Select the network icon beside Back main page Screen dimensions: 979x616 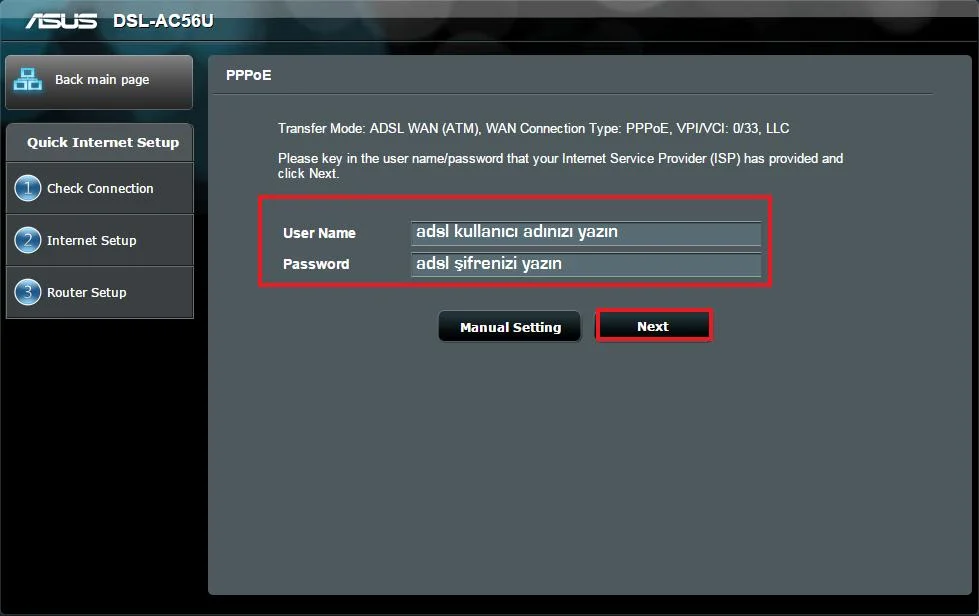[27, 81]
